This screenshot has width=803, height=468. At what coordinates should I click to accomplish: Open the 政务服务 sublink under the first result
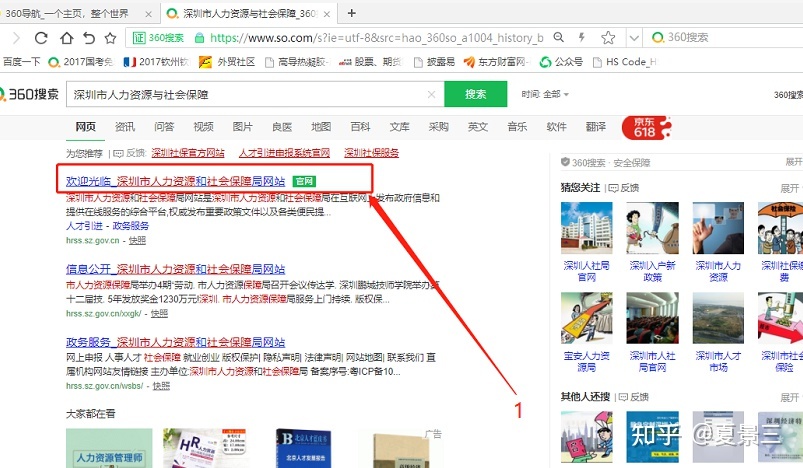131,226
